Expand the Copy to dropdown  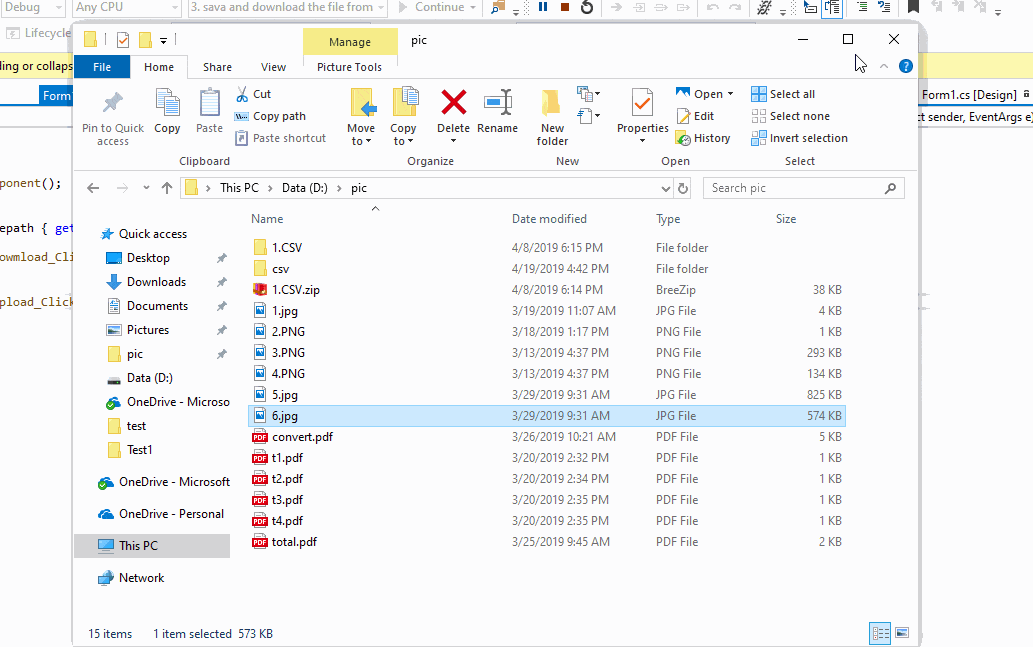[403, 140]
